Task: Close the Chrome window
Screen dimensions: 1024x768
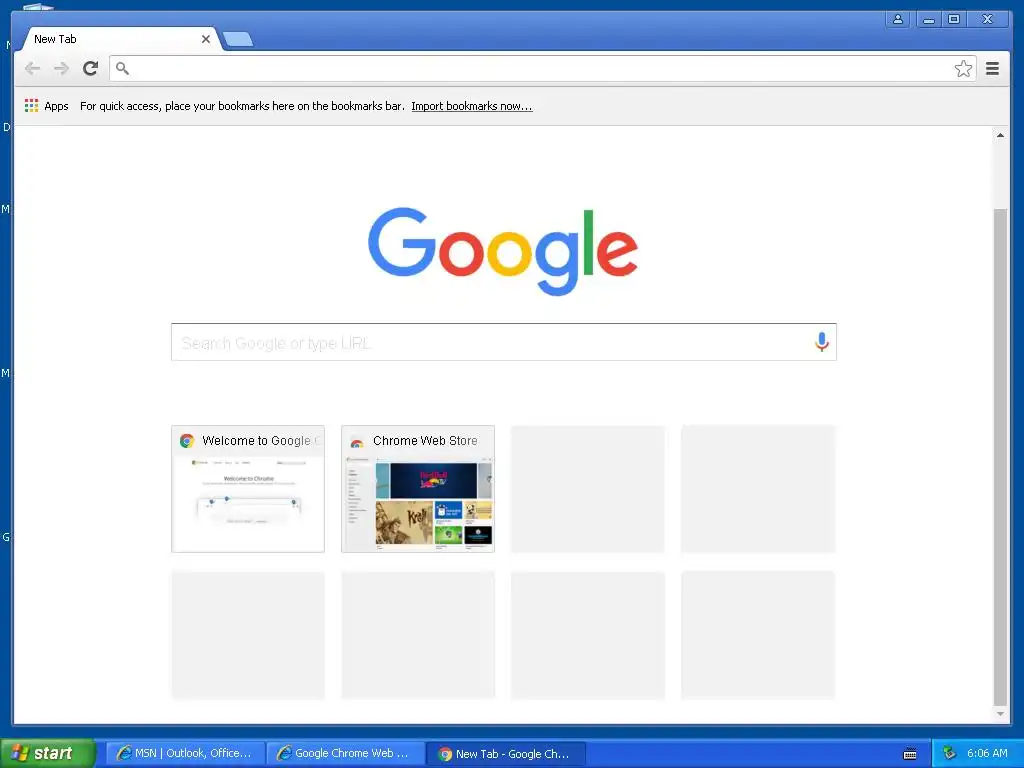Action: (987, 20)
